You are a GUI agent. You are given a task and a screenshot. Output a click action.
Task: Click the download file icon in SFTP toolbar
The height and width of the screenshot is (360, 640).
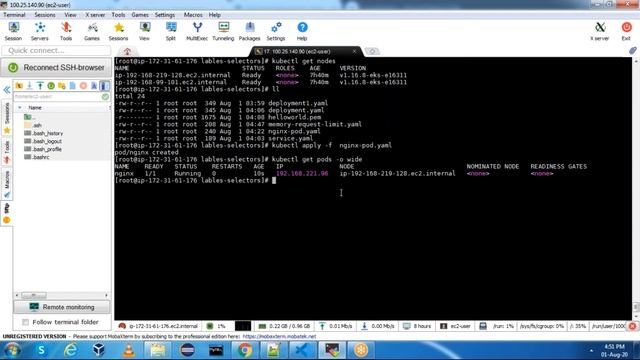tap(29, 86)
